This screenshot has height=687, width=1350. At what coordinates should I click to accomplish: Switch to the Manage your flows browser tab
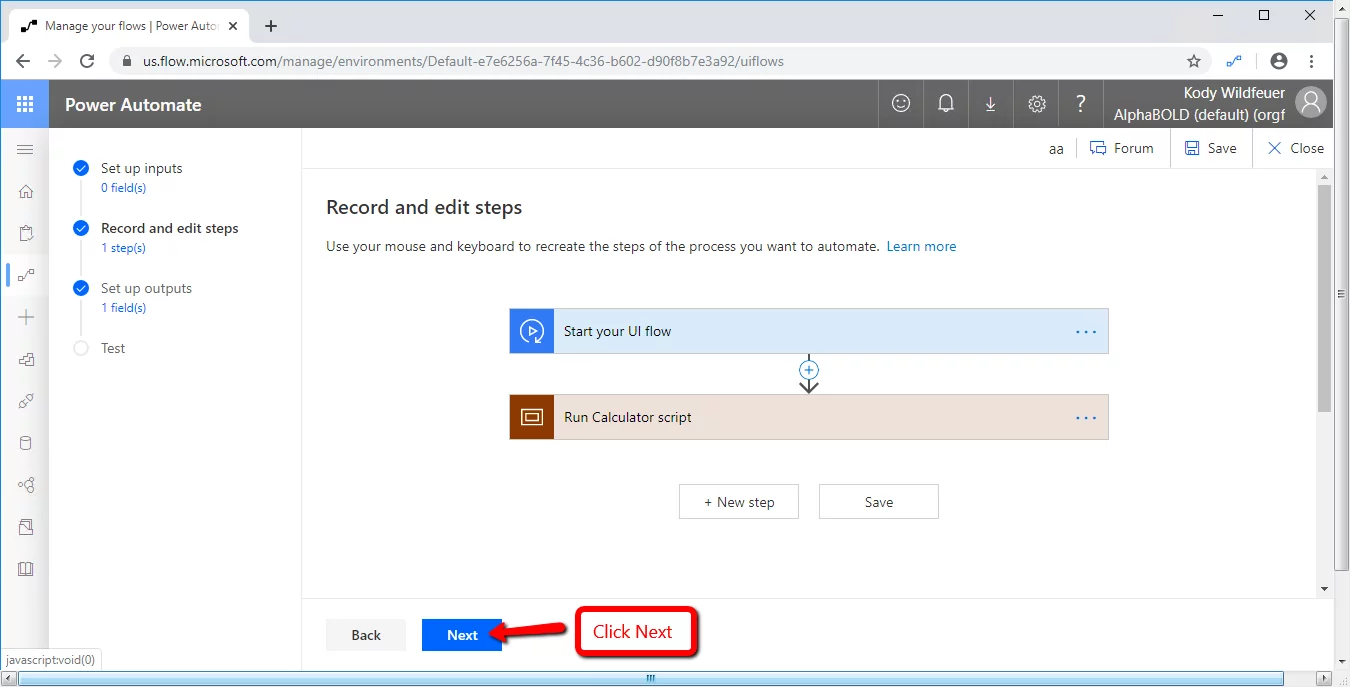(129, 26)
